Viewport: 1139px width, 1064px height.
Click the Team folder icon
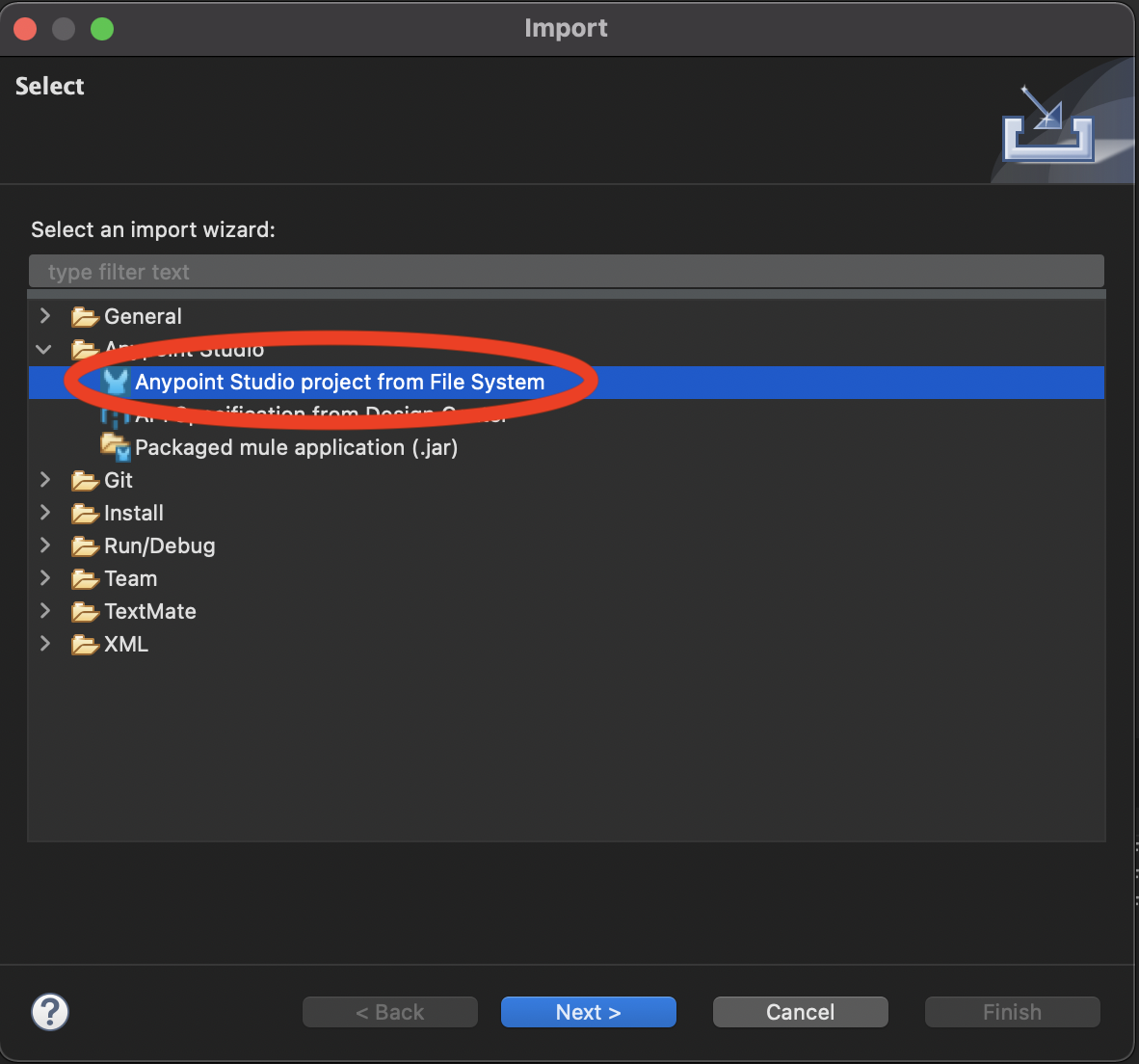click(85, 578)
